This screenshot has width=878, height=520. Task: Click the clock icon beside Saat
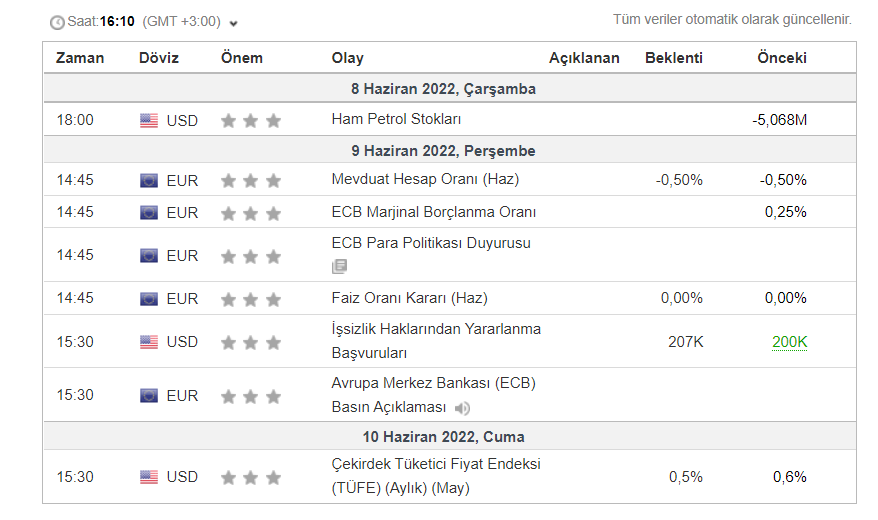coord(57,22)
